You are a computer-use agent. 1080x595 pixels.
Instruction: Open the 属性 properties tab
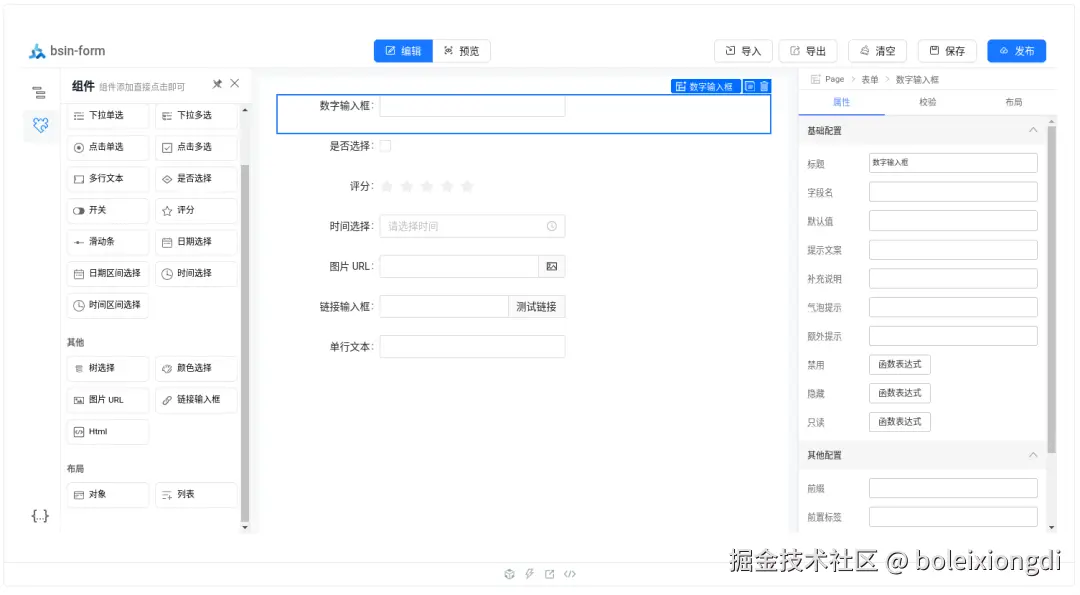842,102
